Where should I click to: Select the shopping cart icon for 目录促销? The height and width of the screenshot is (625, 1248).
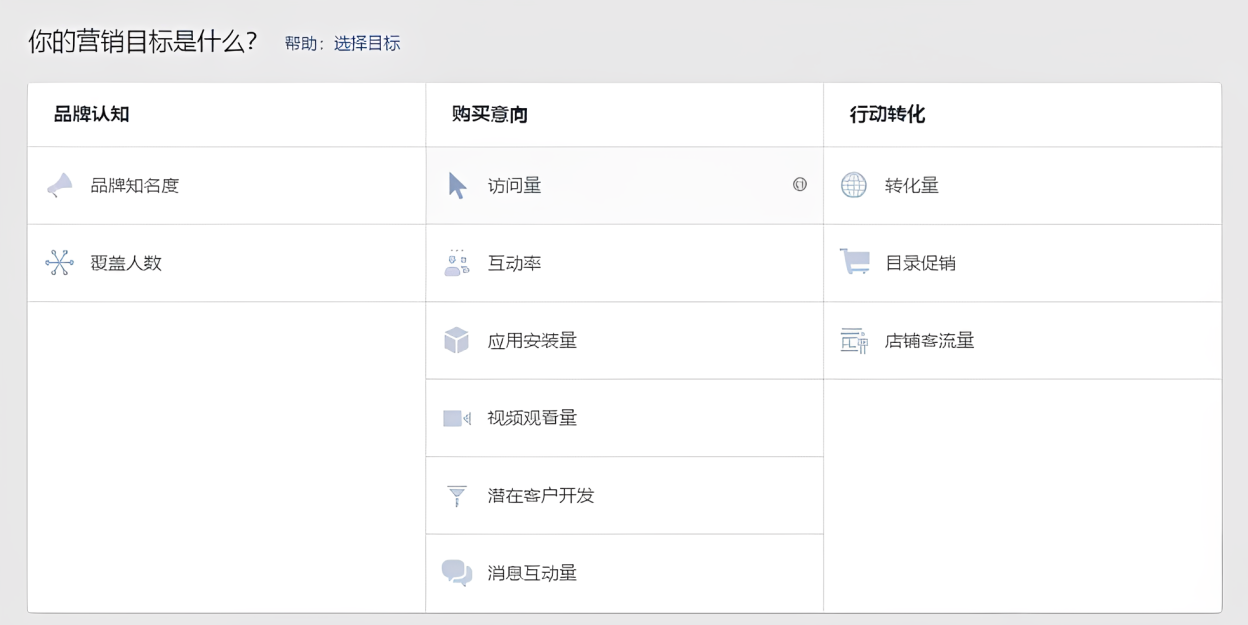[x=855, y=262]
